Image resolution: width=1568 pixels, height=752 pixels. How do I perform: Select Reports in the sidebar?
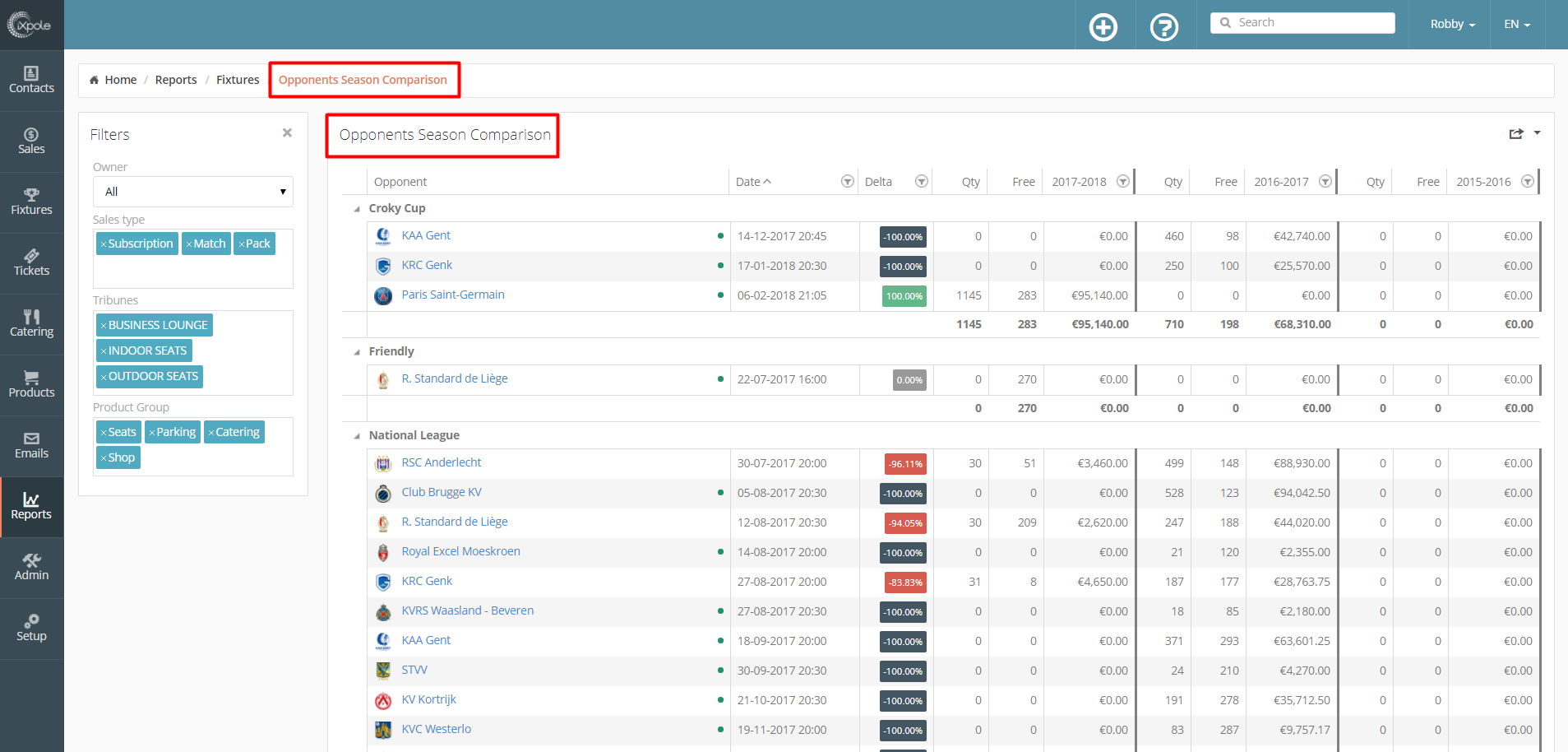tap(31, 507)
